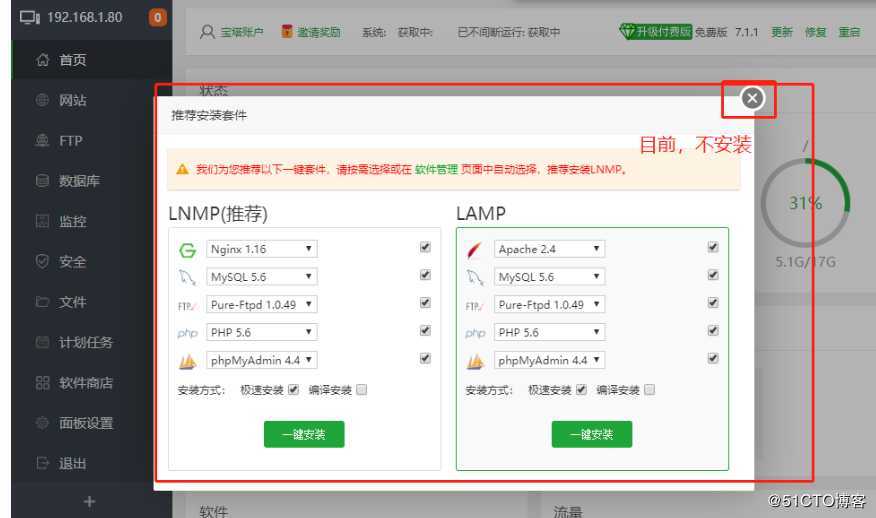
Task: Click the MySQL dolphin icon in LNMP list
Action: pos(187,277)
